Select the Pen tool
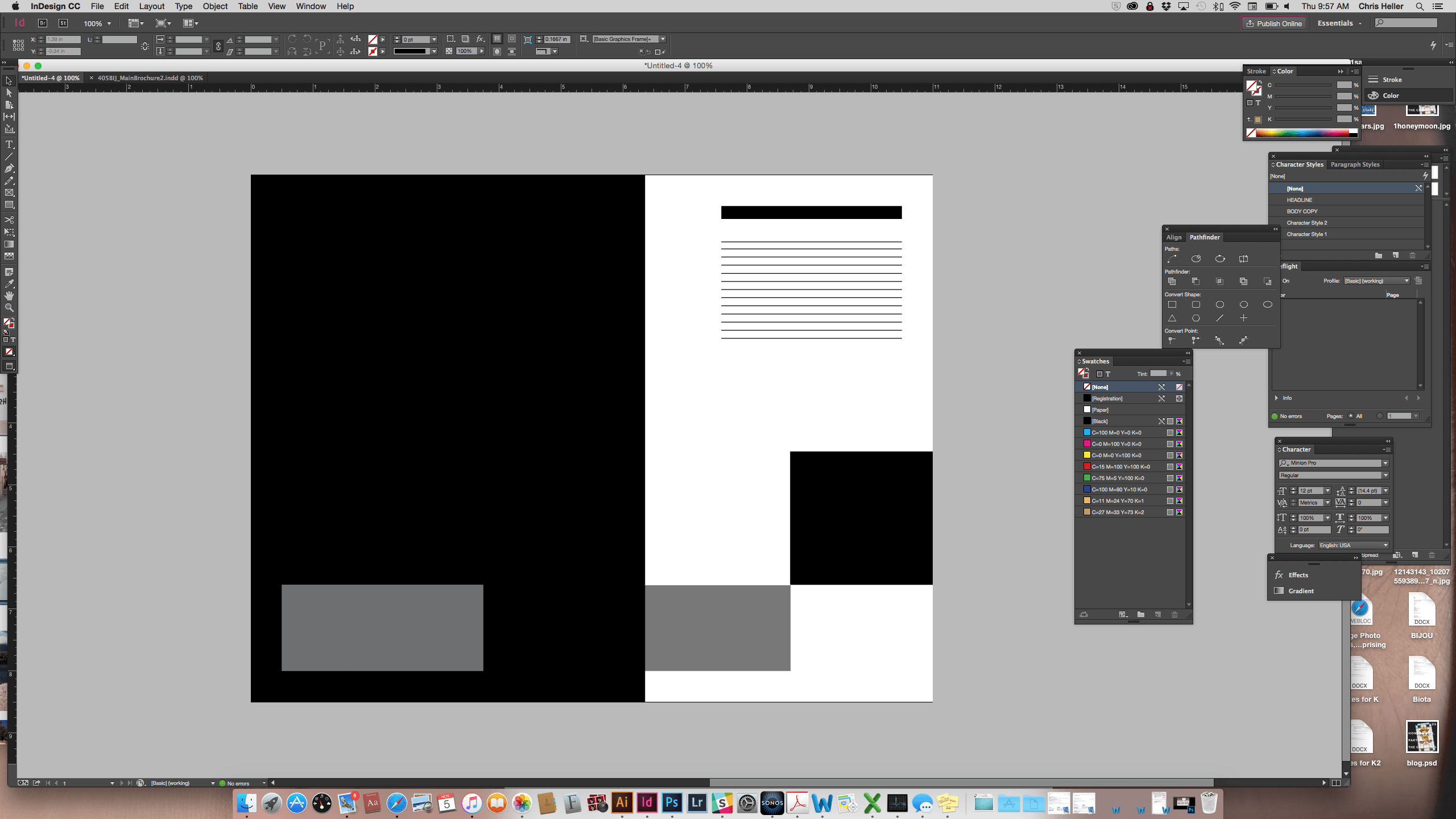 9,168
